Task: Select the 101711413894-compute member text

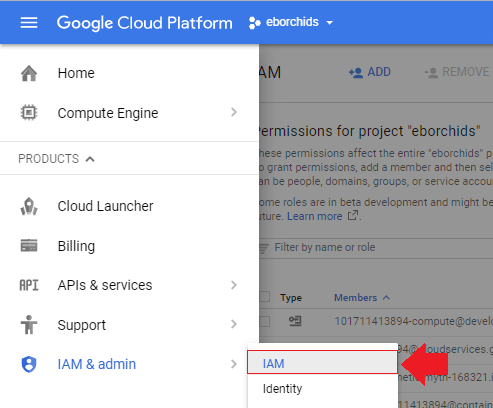Action: pos(413,321)
